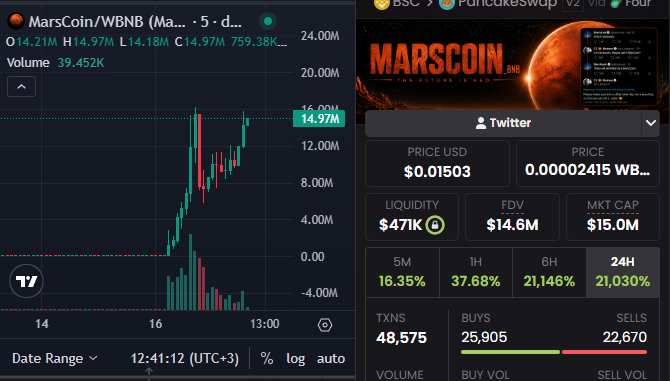Viewport: 670px width, 381px height.
Task: Click the Volume 39.452K indicator label
Action: pyautogui.click(x=56, y=63)
